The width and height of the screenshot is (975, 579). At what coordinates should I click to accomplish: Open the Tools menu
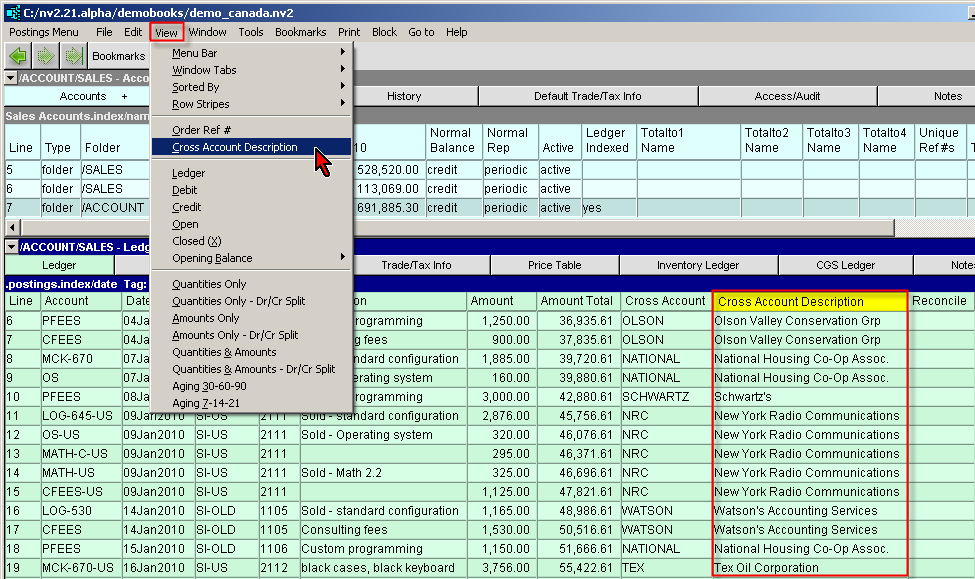pos(251,32)
